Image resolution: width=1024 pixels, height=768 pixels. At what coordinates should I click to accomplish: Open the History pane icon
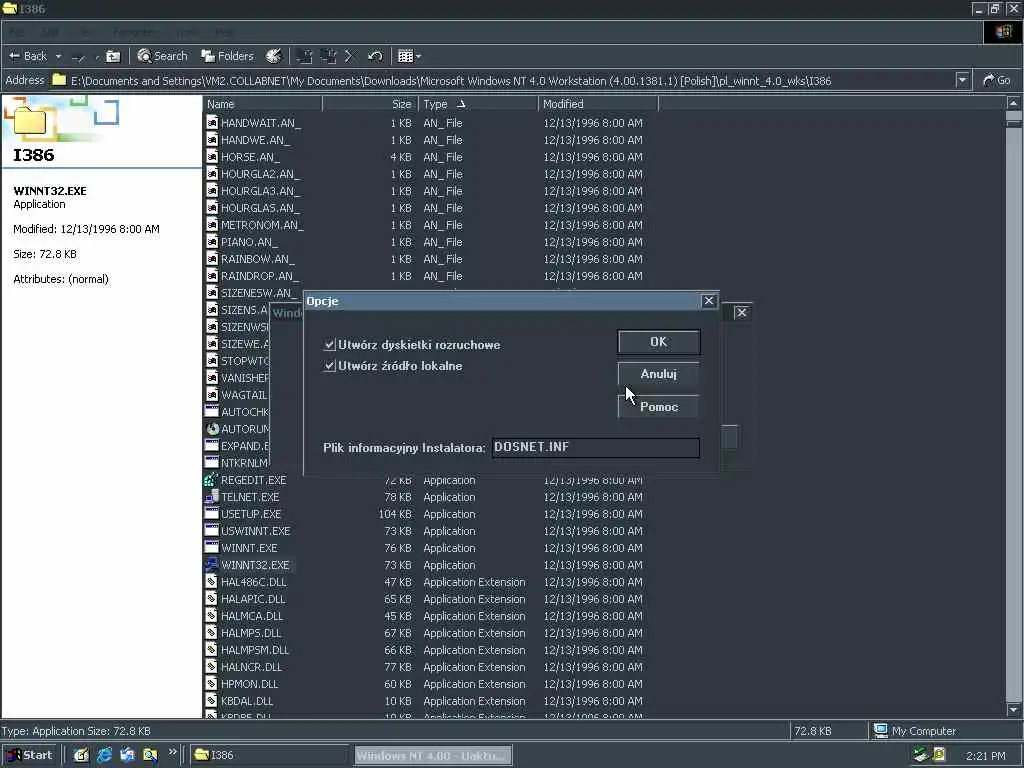pos(273,56)
